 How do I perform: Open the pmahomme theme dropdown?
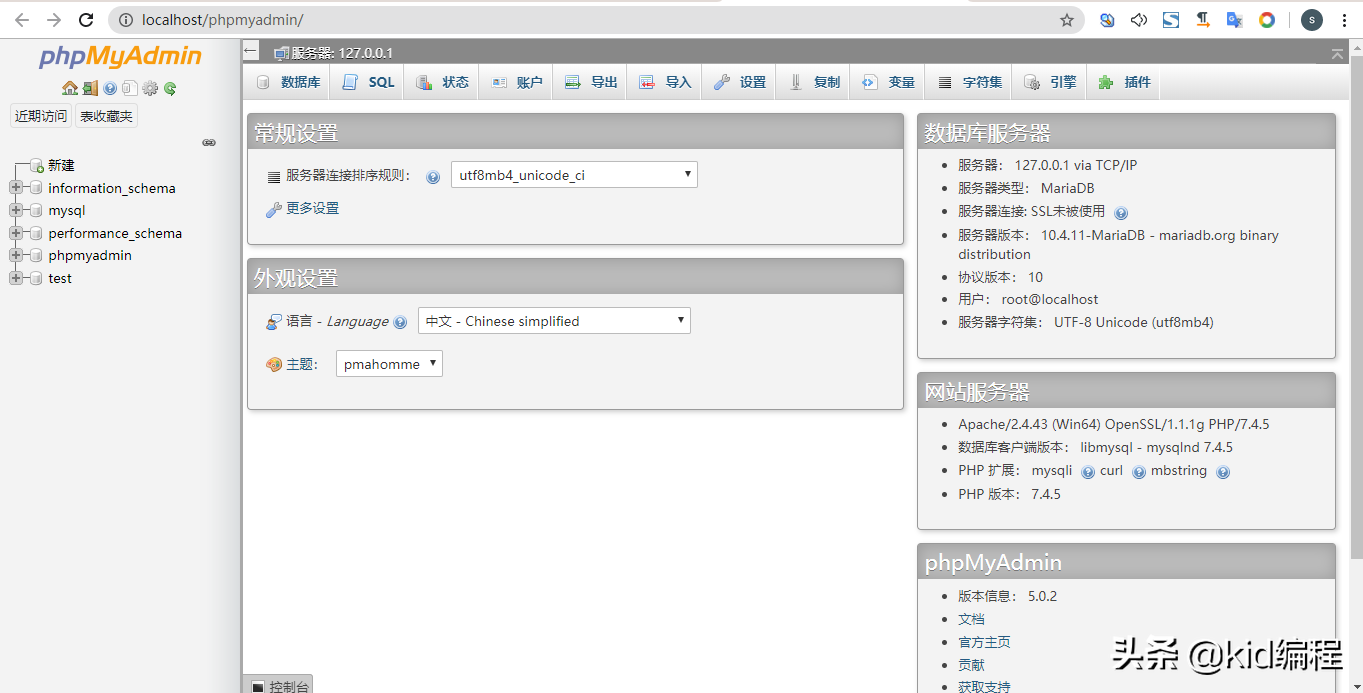(x=388, y=363)
